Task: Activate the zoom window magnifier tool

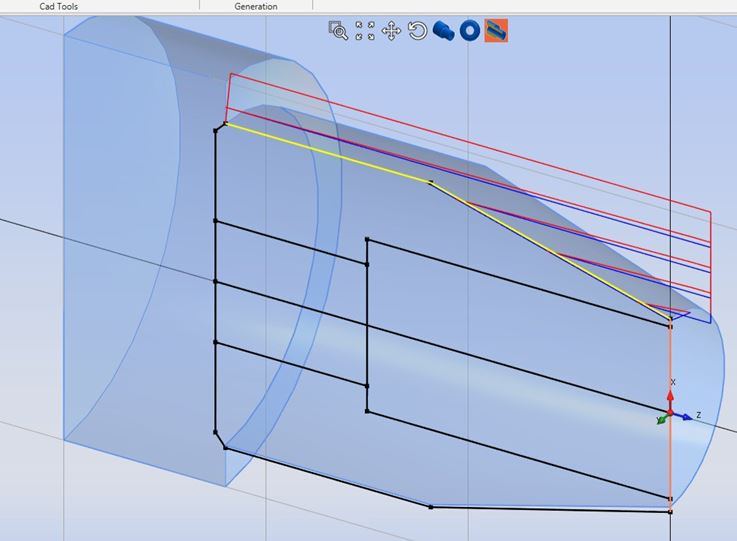Action: click(338, 31)
